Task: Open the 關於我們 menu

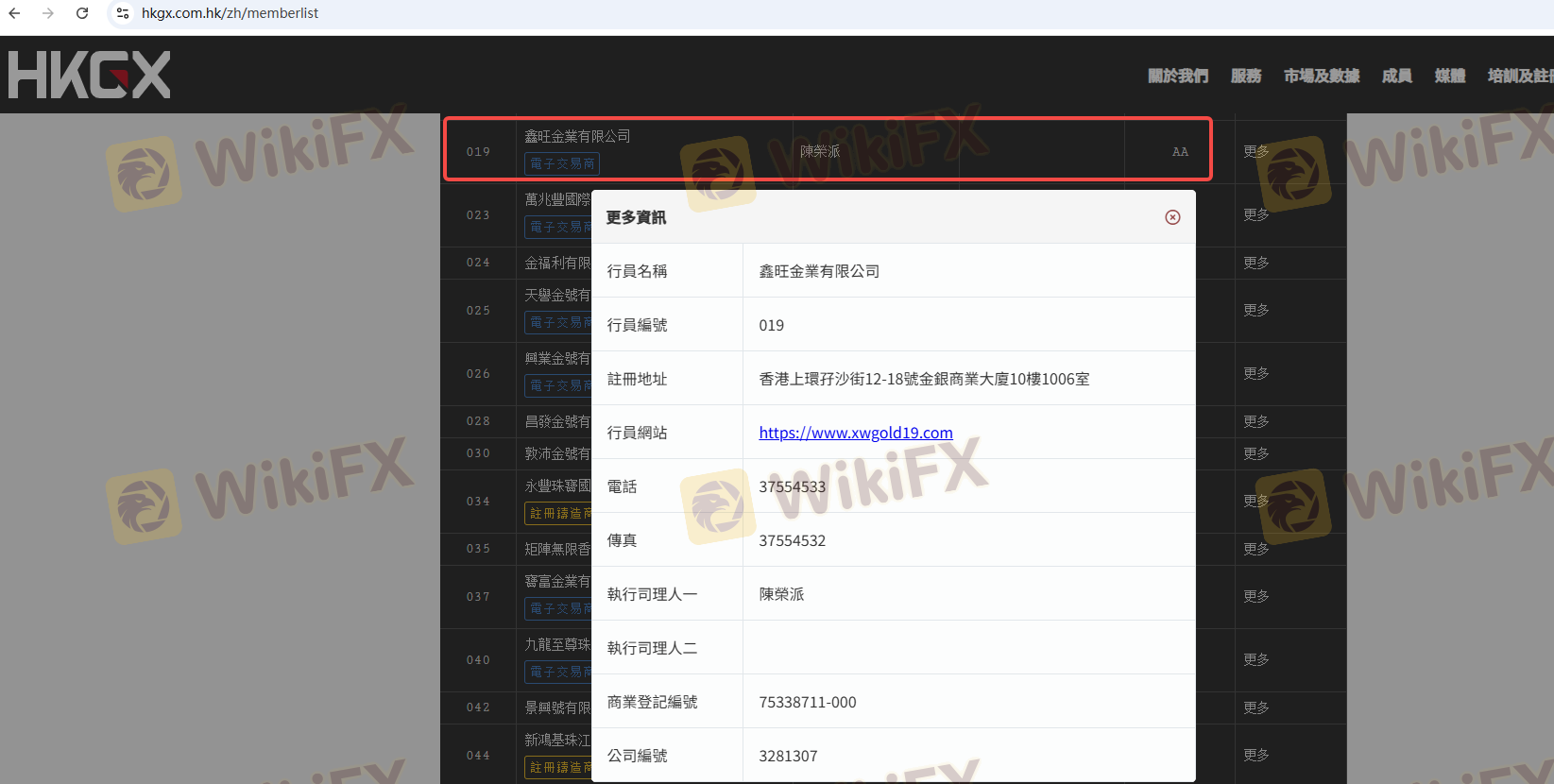Action: pos(1178,76)
